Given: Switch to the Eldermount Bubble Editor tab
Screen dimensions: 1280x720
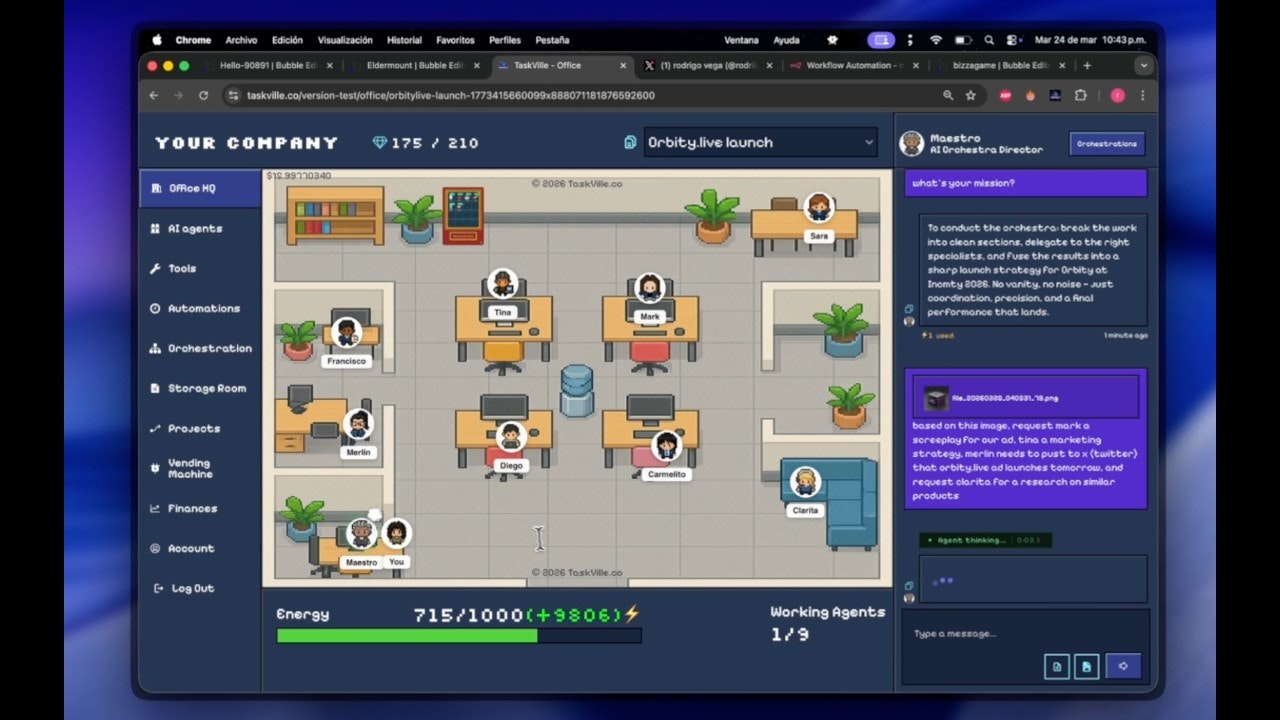Looking at the screenshot, I should (x=415, y=66).
